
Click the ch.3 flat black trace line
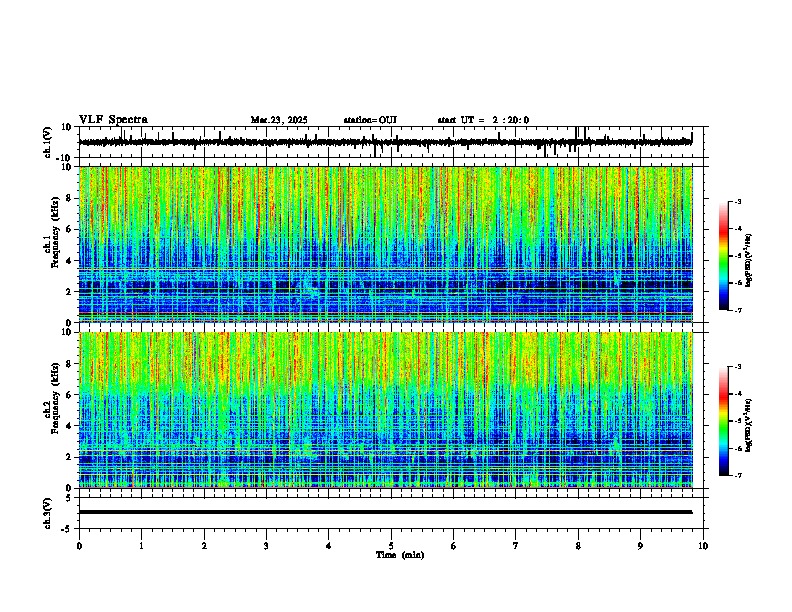[x=385, y=512]
